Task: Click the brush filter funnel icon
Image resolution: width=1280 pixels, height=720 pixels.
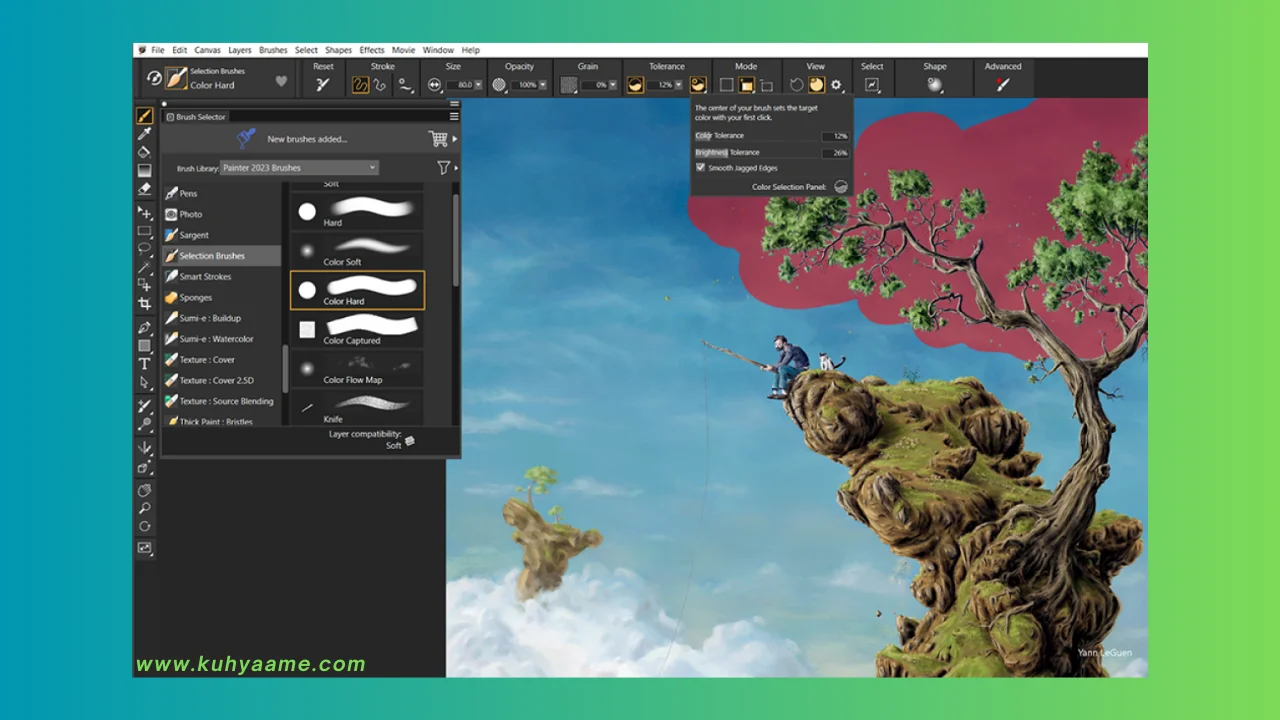Action: tap(443, 168)
